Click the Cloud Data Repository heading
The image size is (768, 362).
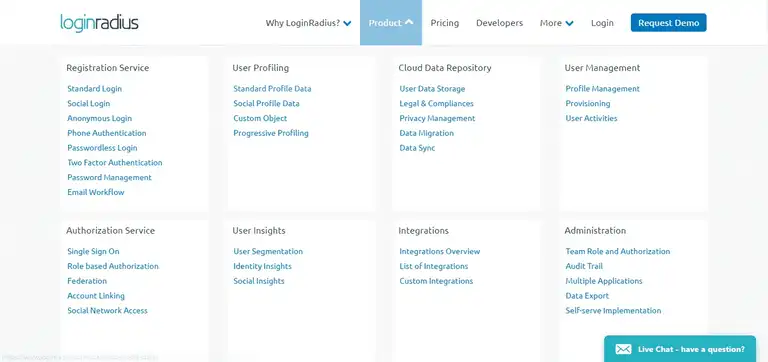click(445, 68)
